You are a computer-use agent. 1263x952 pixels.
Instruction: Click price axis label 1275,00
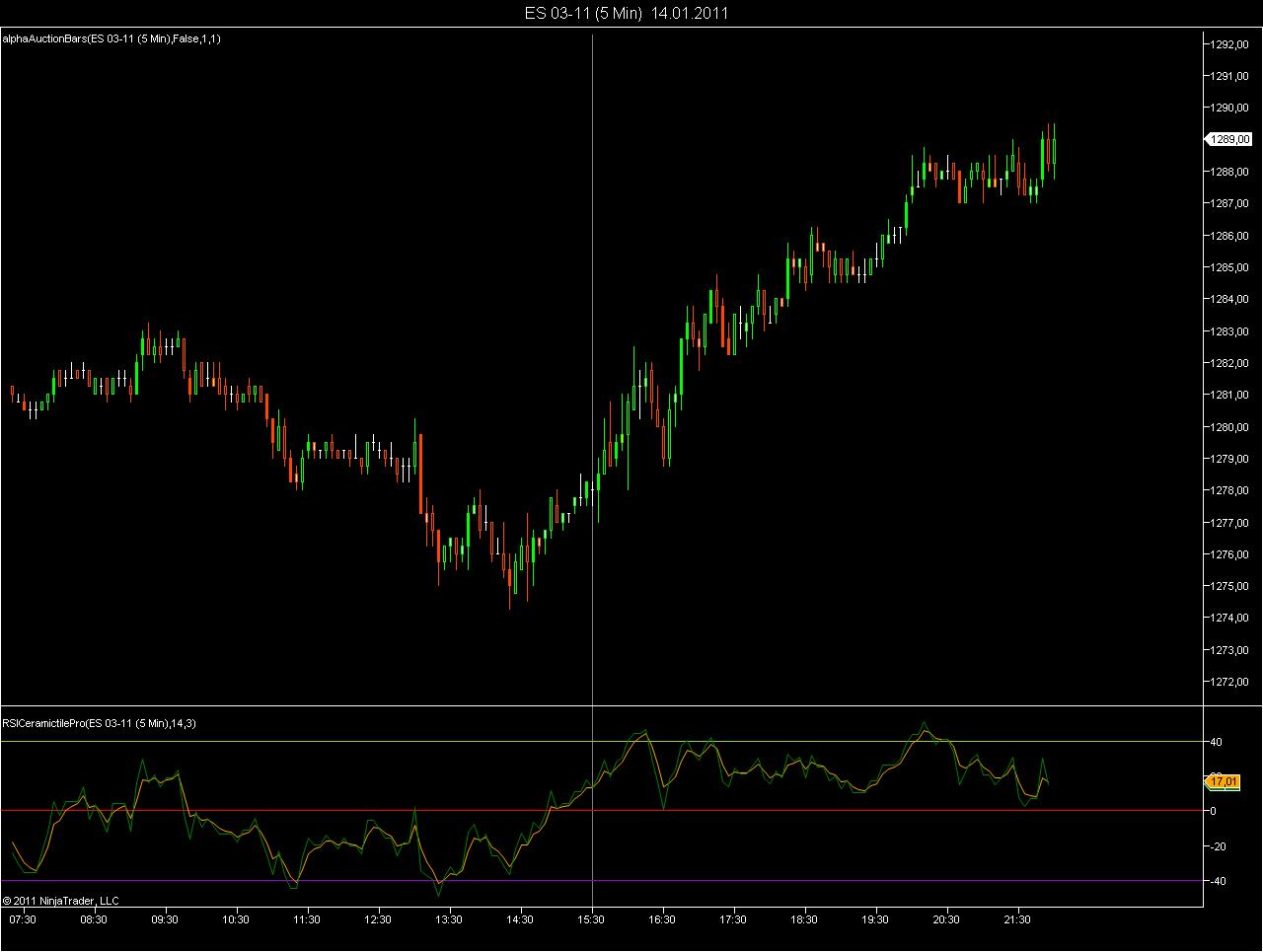point(1231,587)
